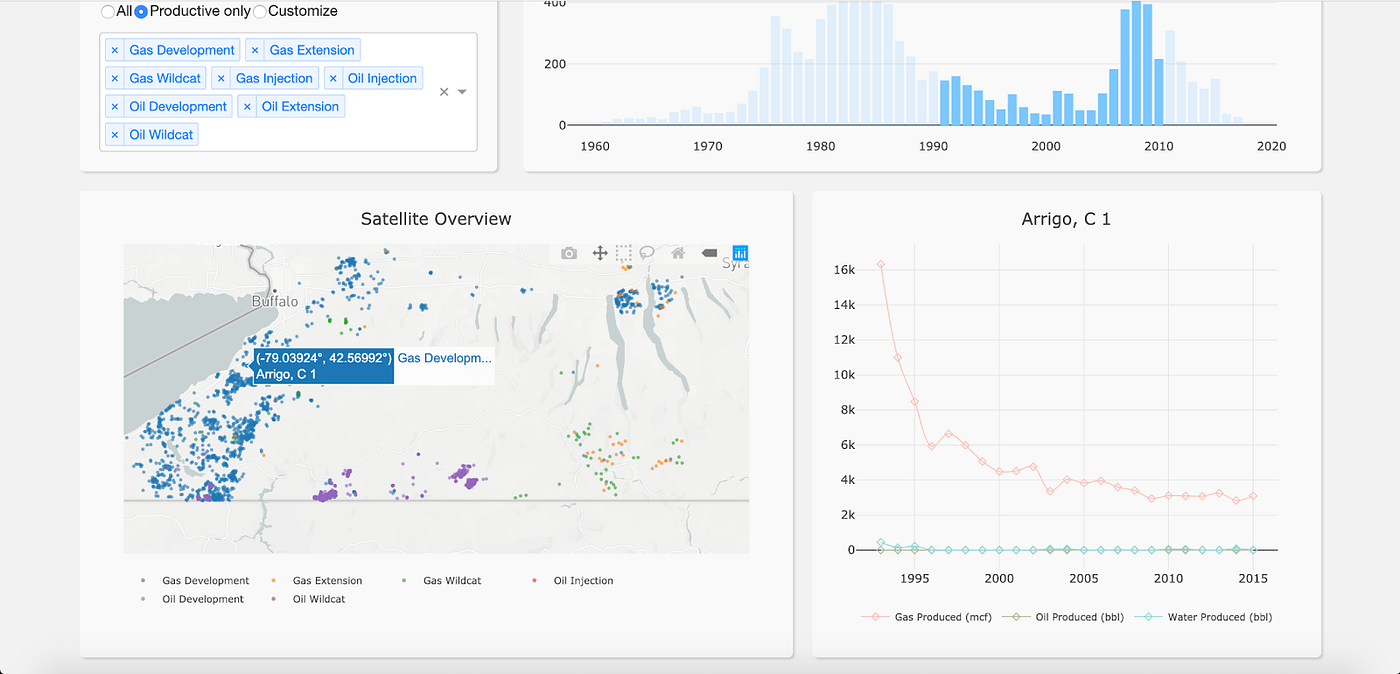Reset the map view with the home icon
The image size is (1400, 674).
677,253
